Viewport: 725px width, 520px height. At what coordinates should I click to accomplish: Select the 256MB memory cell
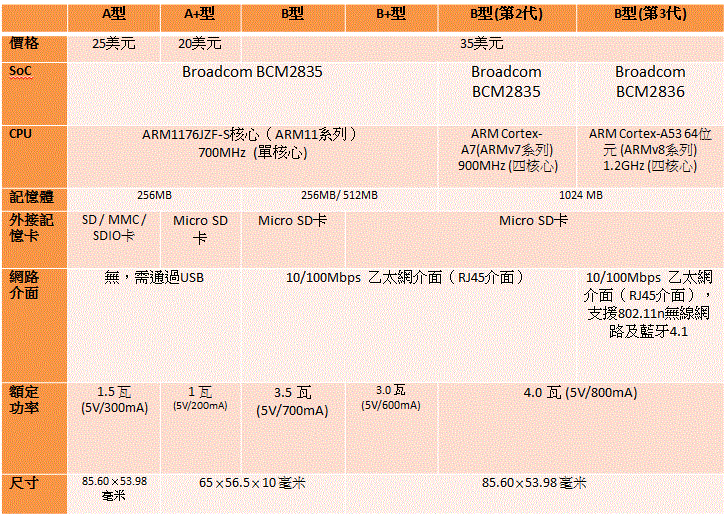click(154, 199)
